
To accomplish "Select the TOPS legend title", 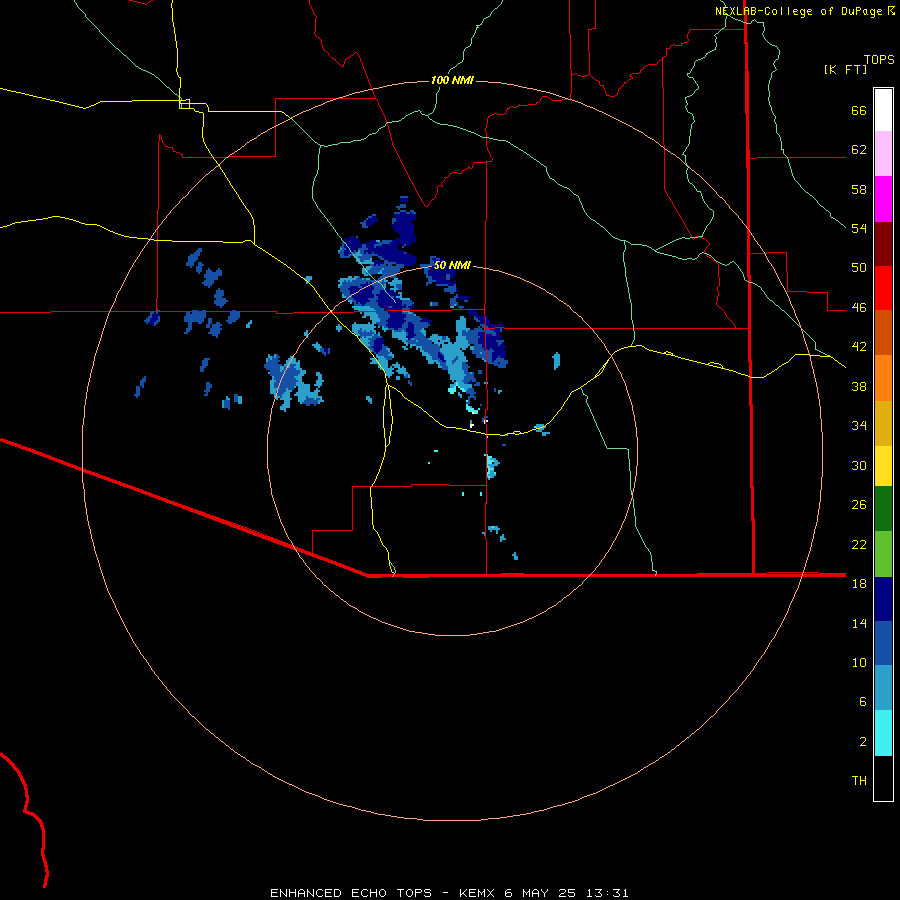I will click(x=879, y=59).
